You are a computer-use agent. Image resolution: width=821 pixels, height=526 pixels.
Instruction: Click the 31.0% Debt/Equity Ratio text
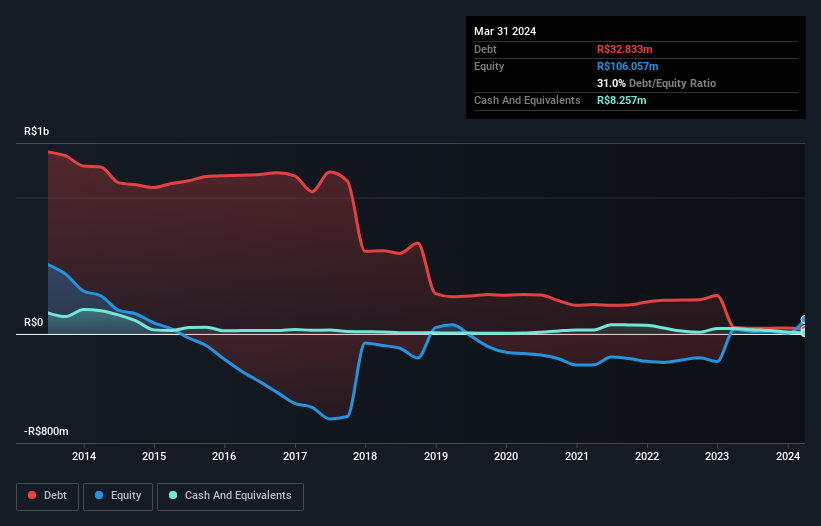[657, 83]
